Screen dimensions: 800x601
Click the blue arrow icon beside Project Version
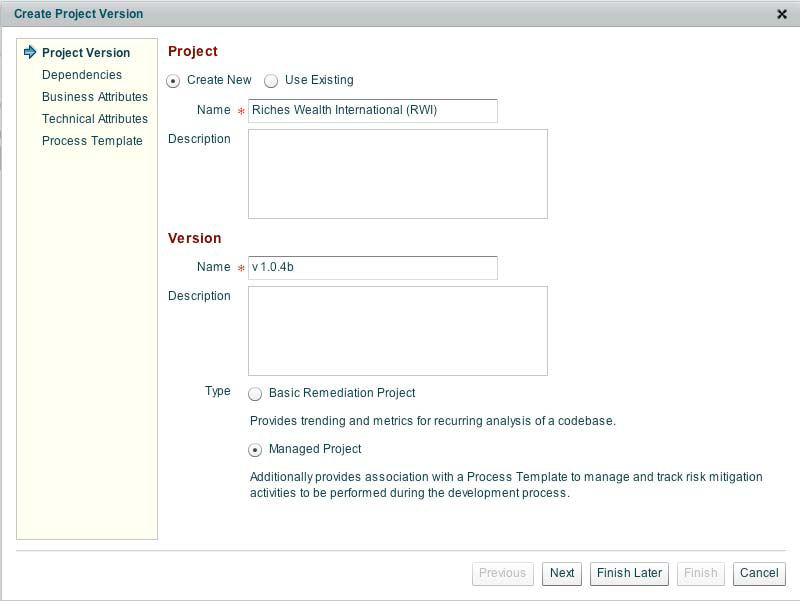pyautogui.click(x=30, y=52)
